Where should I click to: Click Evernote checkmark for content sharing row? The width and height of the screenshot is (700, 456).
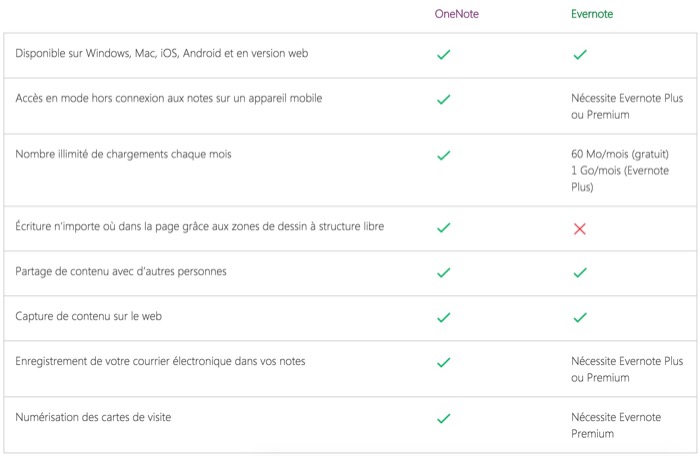[x=580, y=272]
